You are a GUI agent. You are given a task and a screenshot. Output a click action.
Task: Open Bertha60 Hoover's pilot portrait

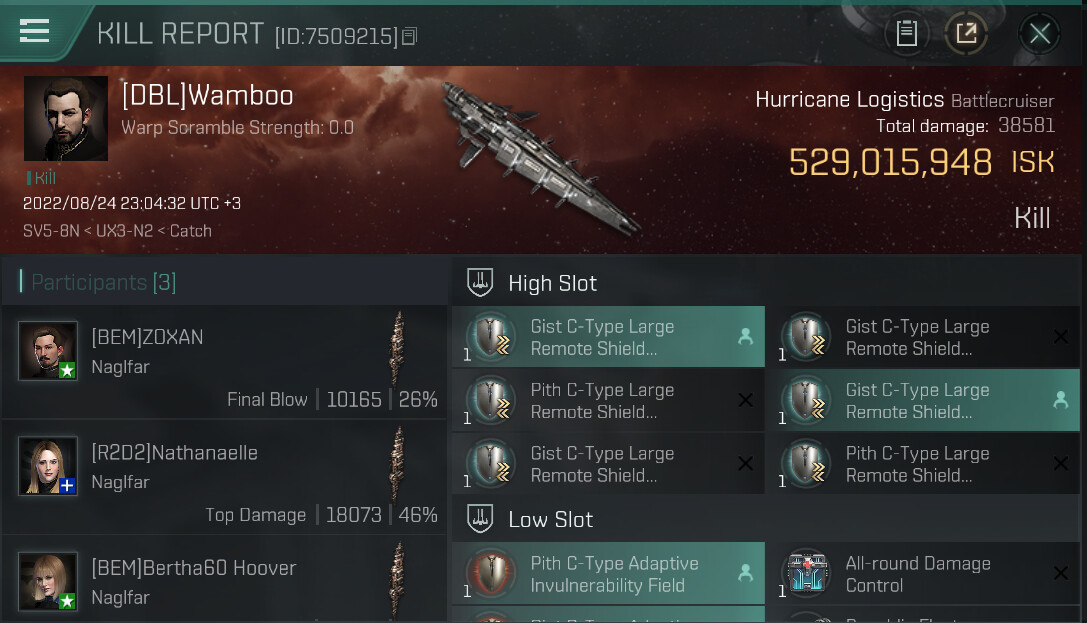click(48, 581)
